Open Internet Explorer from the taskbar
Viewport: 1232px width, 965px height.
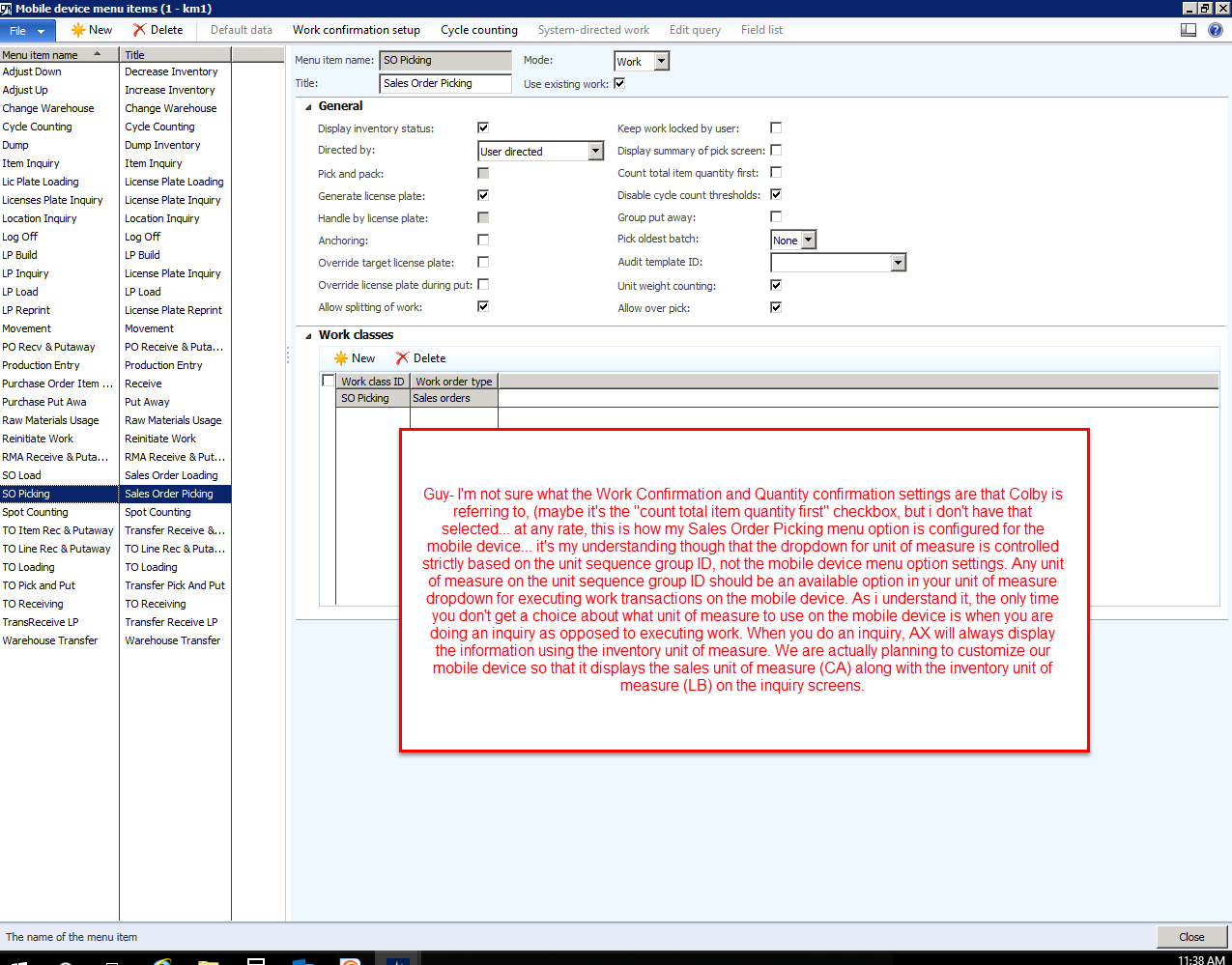click(x=161, y=962)
